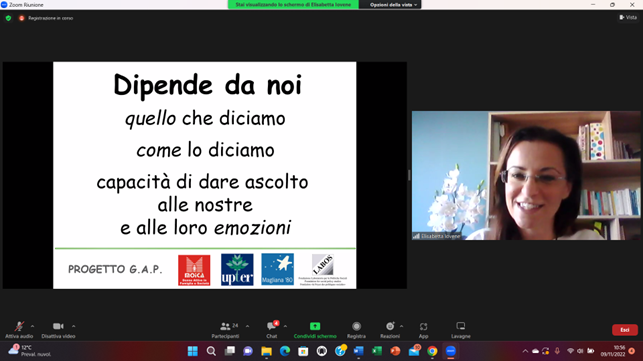The height and width of the screenshot is (361, 643).
Task: Click the divider handle beside shared screen
Action: pos(409,175)
